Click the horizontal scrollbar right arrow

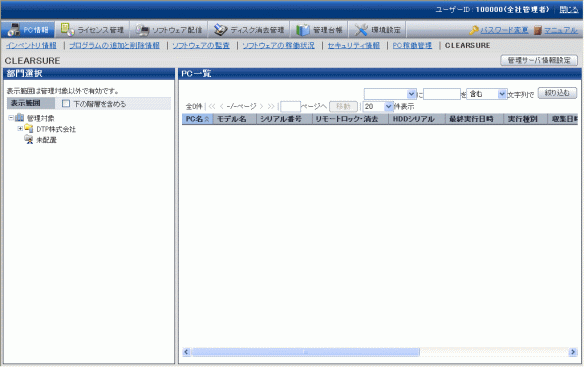tap(573, 352)
